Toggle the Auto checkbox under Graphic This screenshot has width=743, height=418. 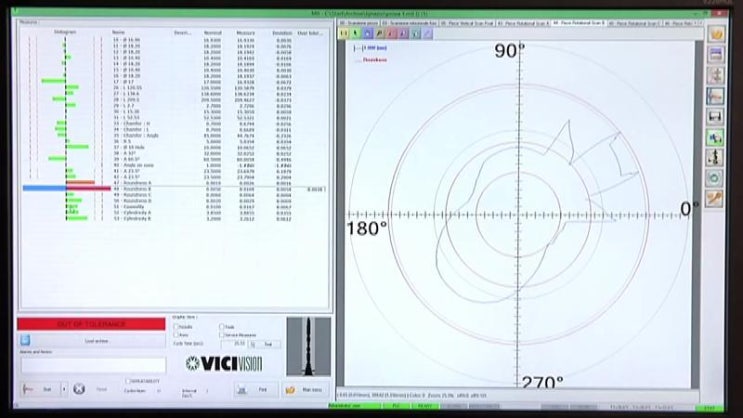tap(176, 335)
